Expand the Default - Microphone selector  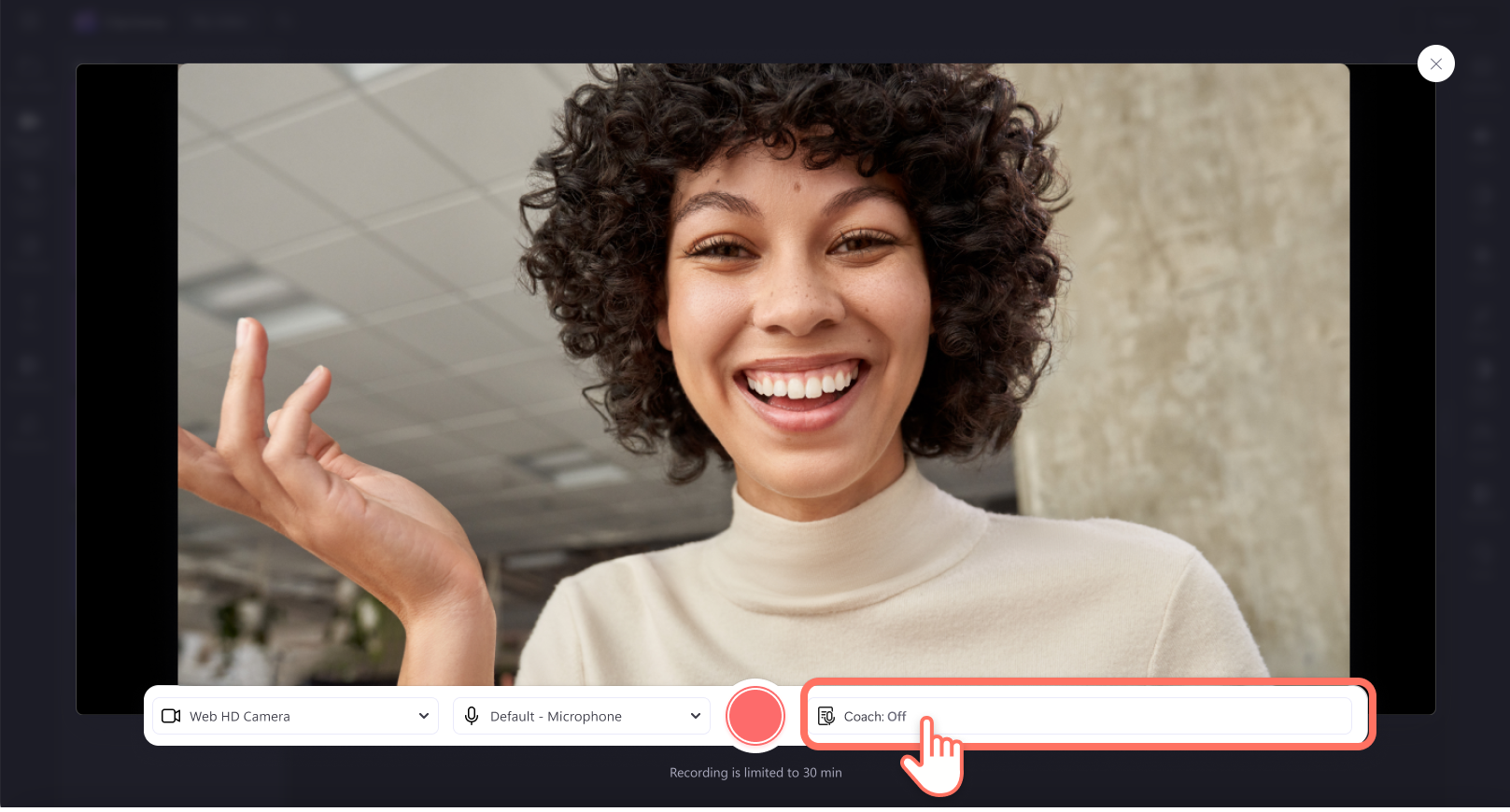coord(582,716)
